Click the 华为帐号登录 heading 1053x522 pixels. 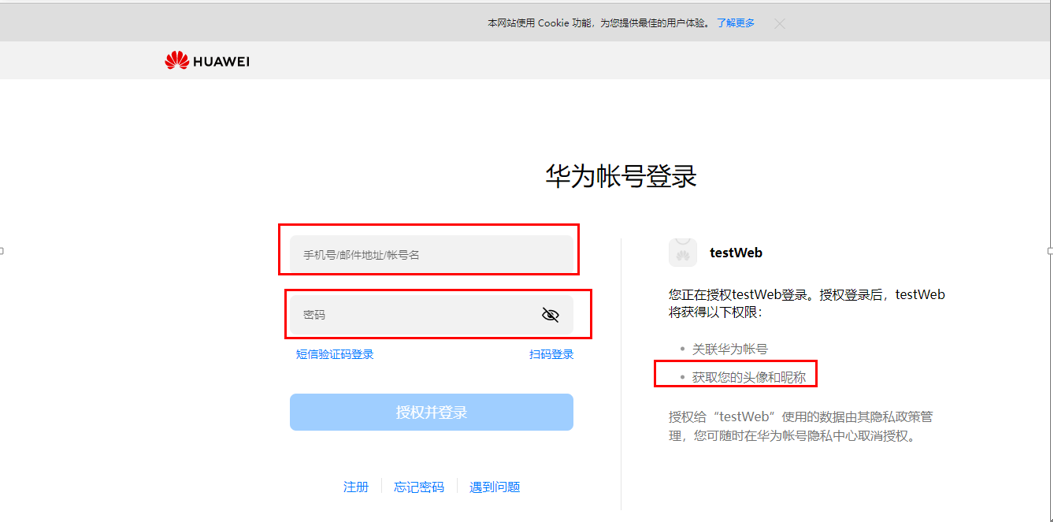(621, 177)
